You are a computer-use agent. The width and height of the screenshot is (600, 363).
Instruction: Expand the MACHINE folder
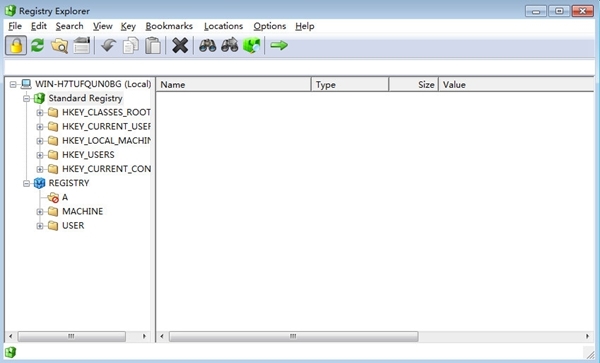point(40,212)
